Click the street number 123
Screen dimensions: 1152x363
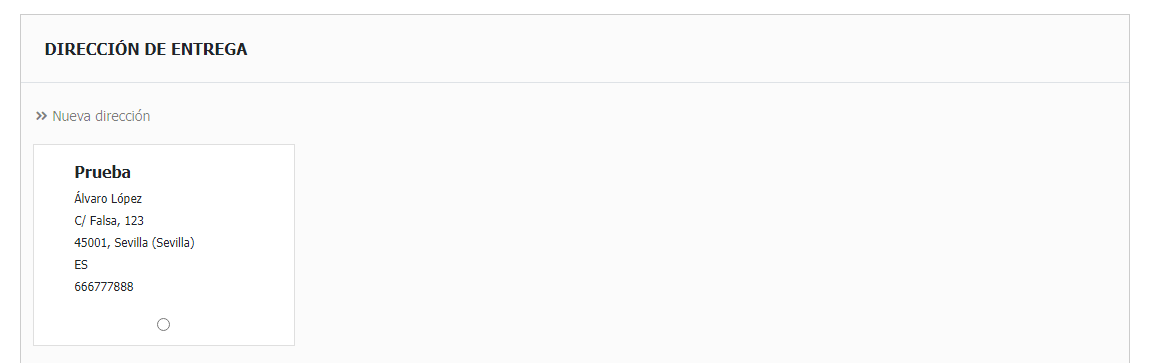134,220
